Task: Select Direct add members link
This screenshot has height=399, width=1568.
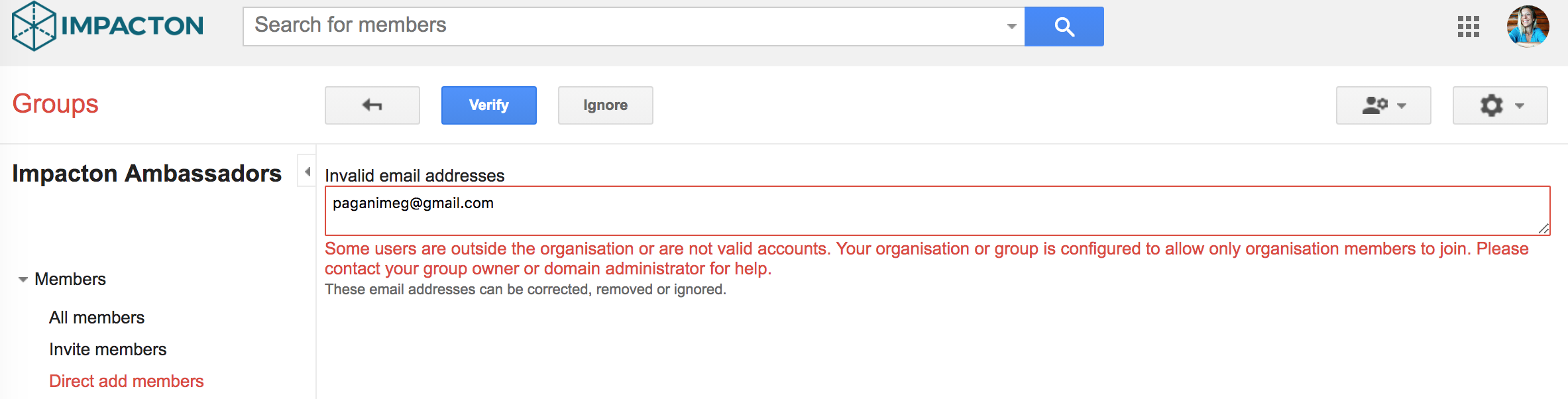Action: (127, 381)
